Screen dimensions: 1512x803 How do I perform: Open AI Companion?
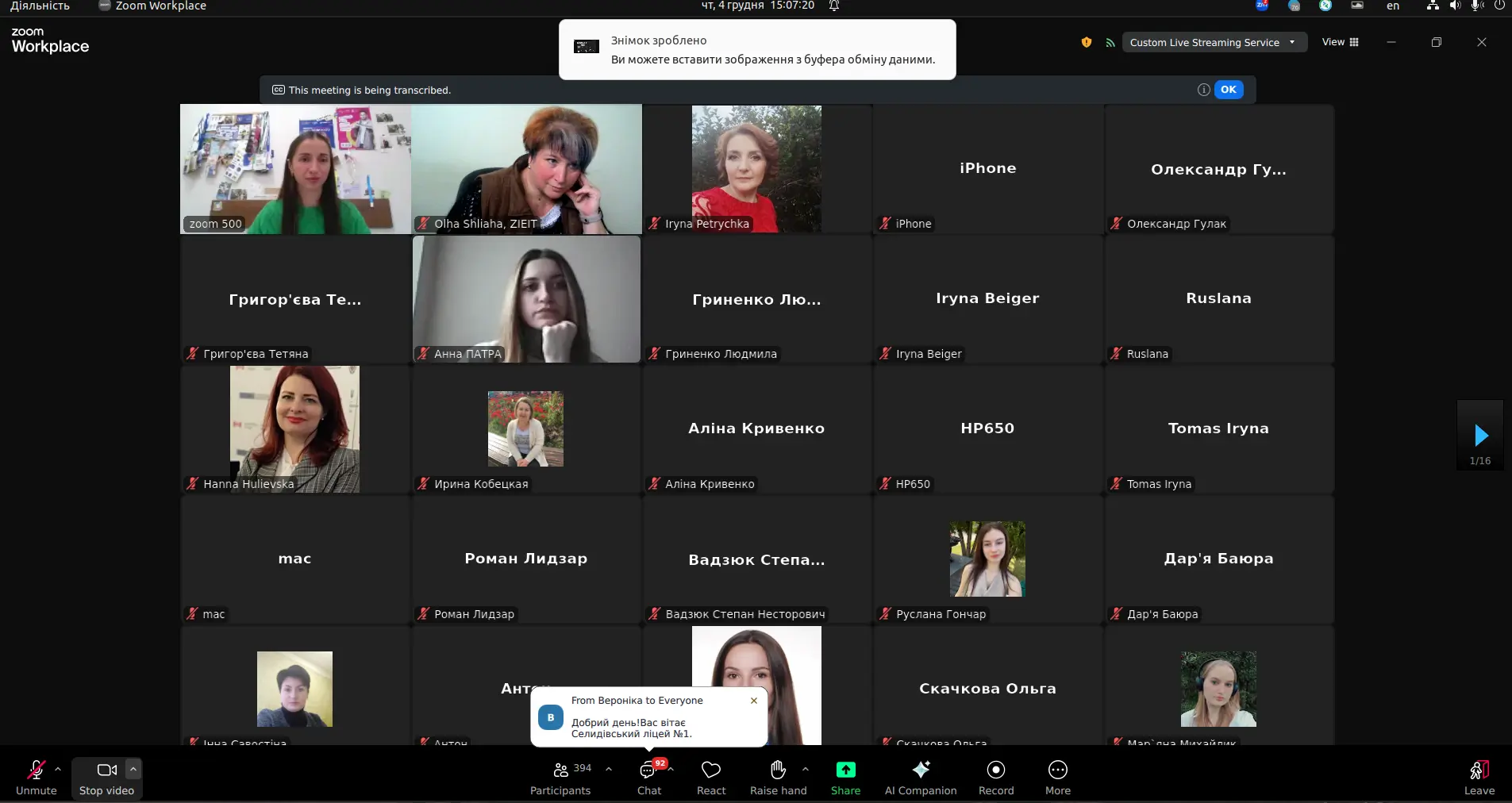(921, 778)
